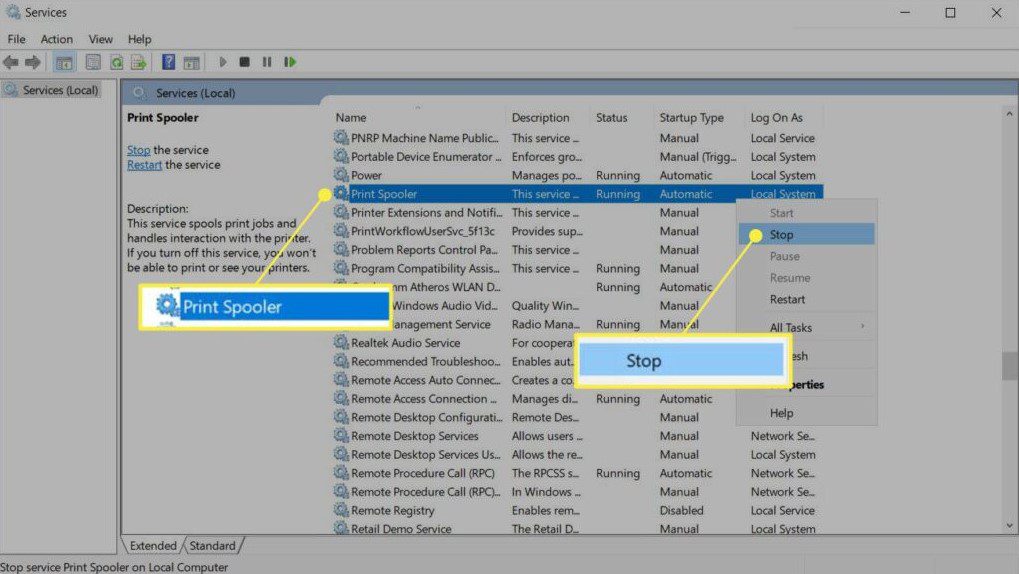Click the Export List toolbar icon

pos(138,62)
